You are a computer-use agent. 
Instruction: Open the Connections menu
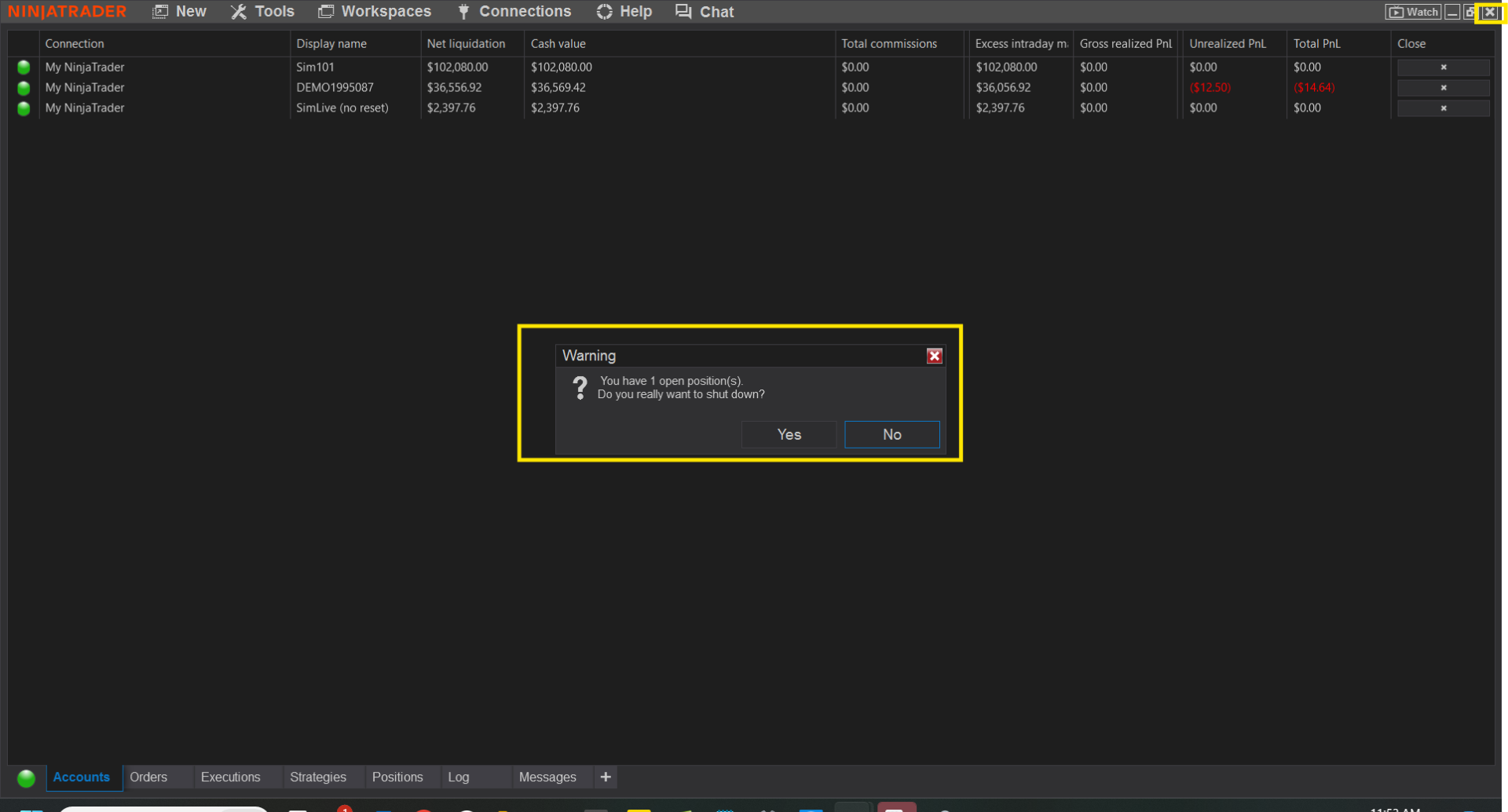[514, 12]
